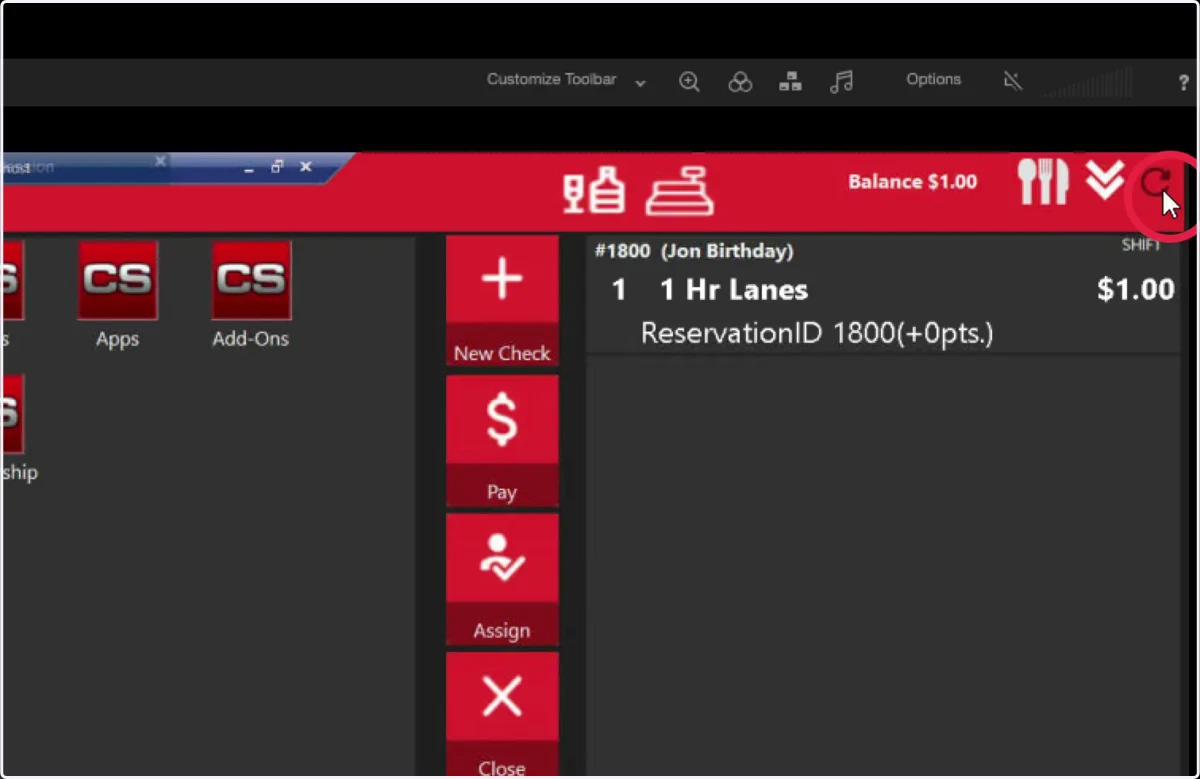Click the color circles icon in toolbar
The width and height of the screenshot is (1200, 779).
click(740, 82)
